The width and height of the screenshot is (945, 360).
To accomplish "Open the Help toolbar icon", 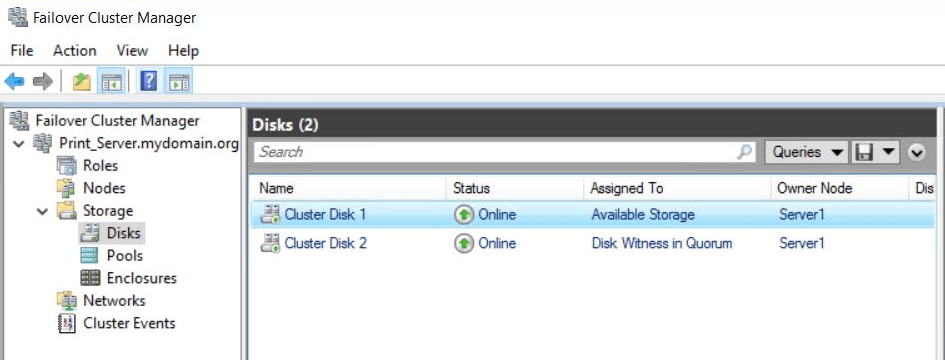I will 148,81.
